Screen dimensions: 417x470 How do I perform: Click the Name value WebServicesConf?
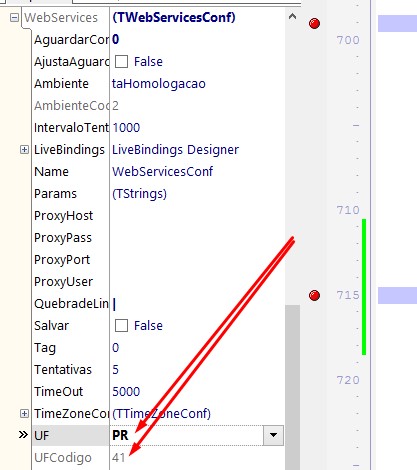[x=162, y=172]
